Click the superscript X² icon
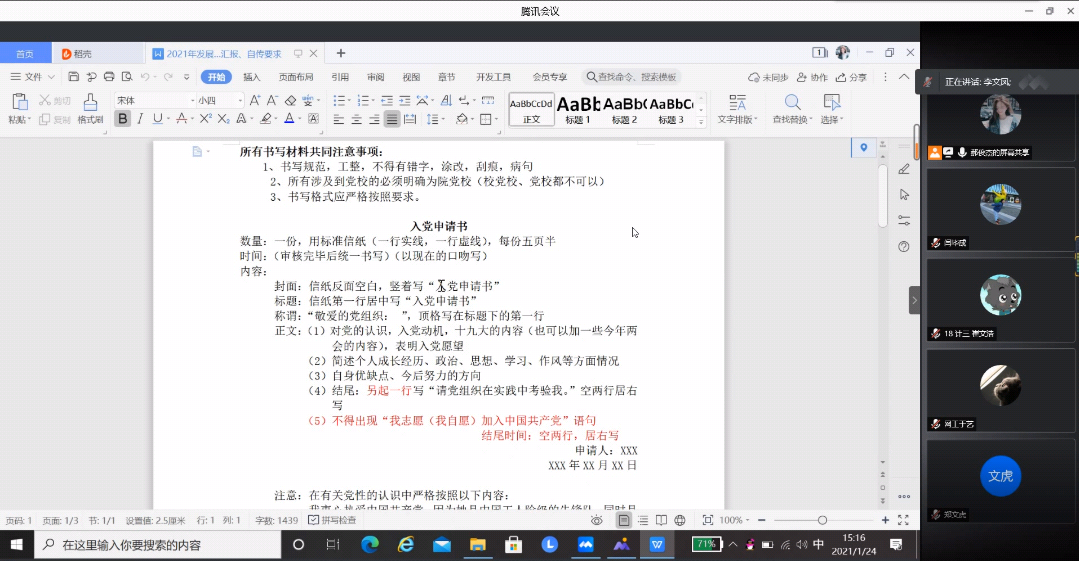The image size is (1079, 561). (204, 119)
